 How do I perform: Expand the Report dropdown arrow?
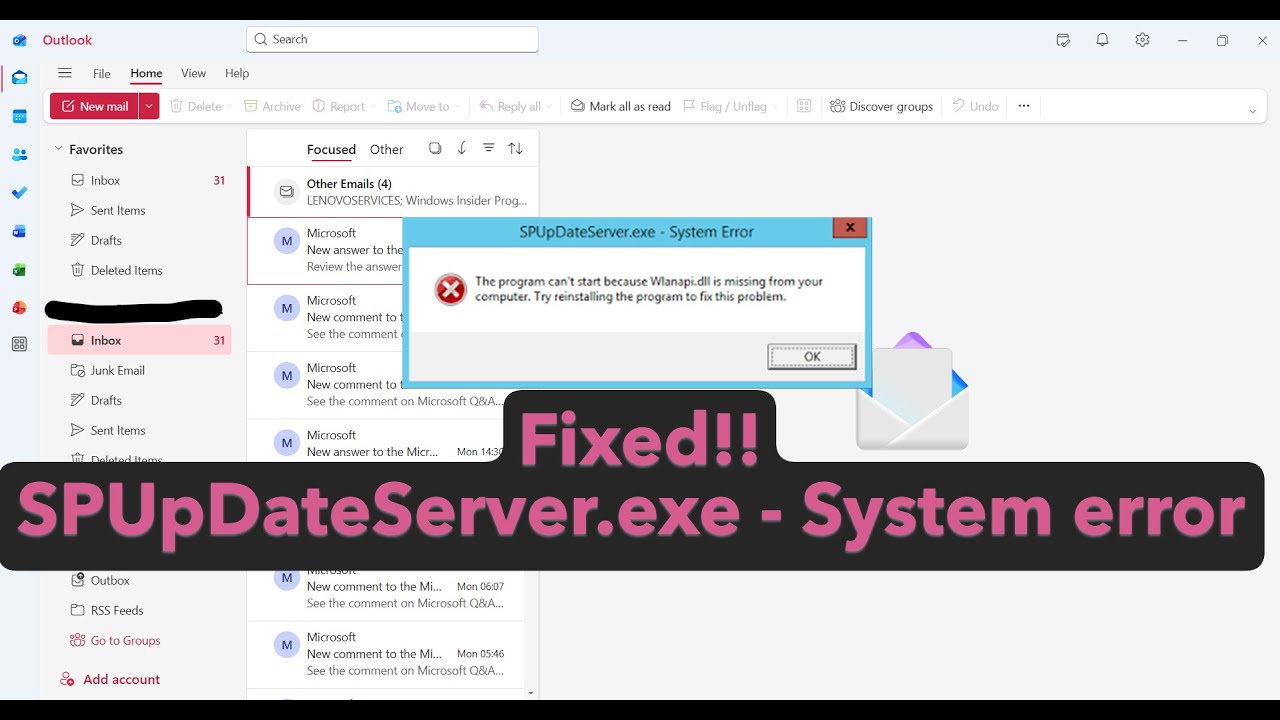pos(372,107)
